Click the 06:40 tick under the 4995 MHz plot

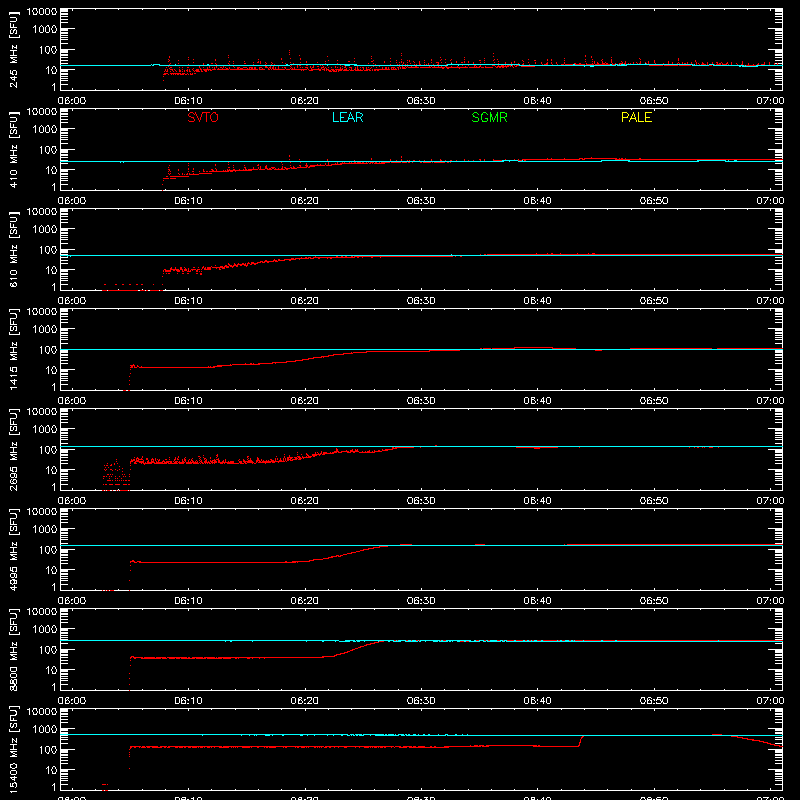point(537,601)
